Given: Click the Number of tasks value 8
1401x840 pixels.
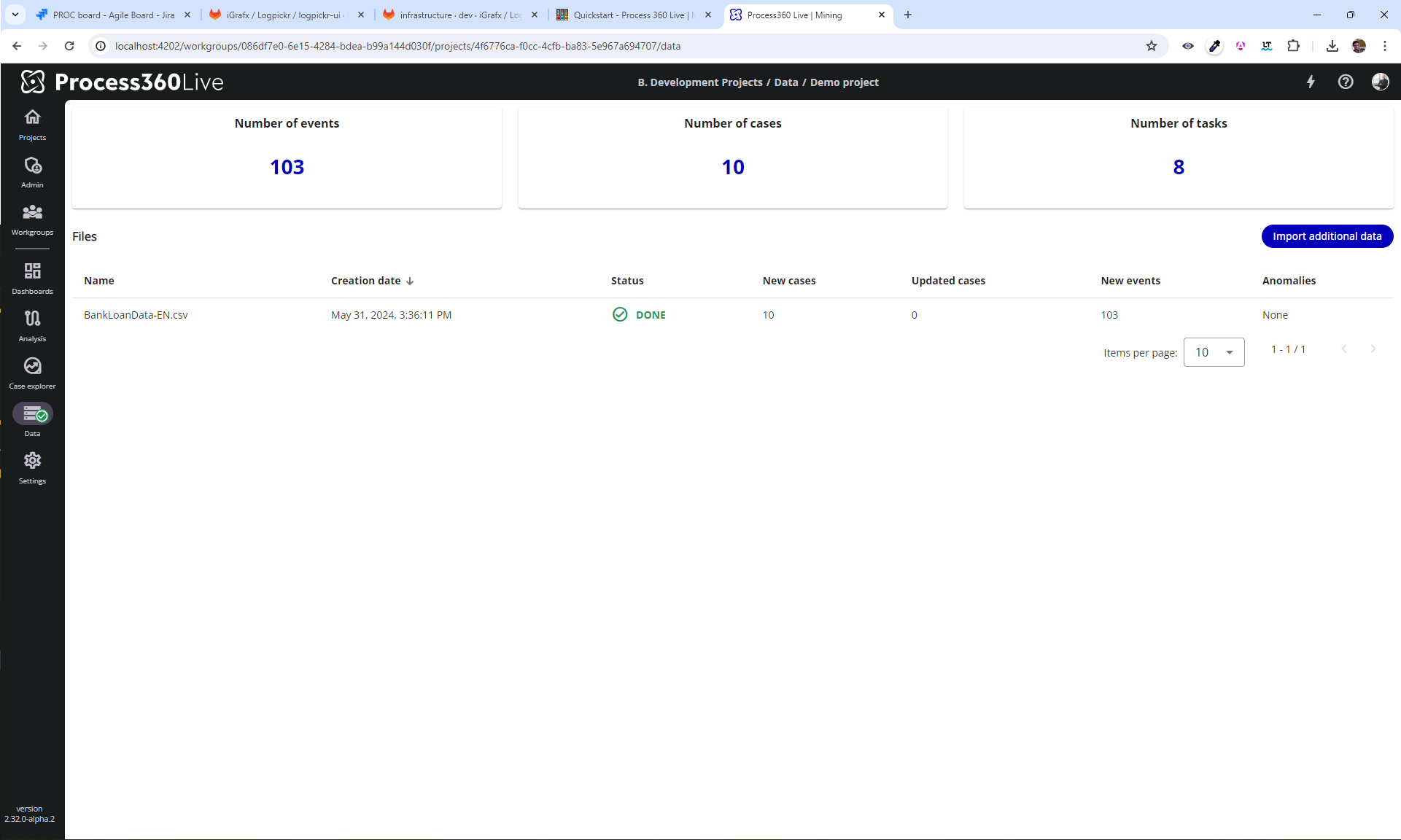Looking at the screenshot, I should (1179, 167).
